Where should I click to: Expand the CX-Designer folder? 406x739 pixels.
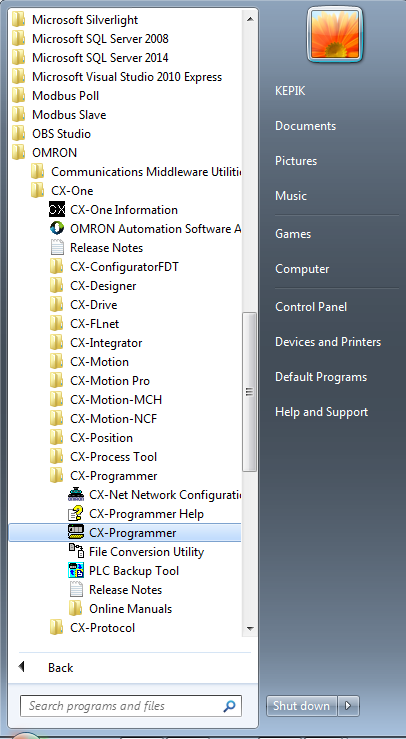tap(93, 286)
